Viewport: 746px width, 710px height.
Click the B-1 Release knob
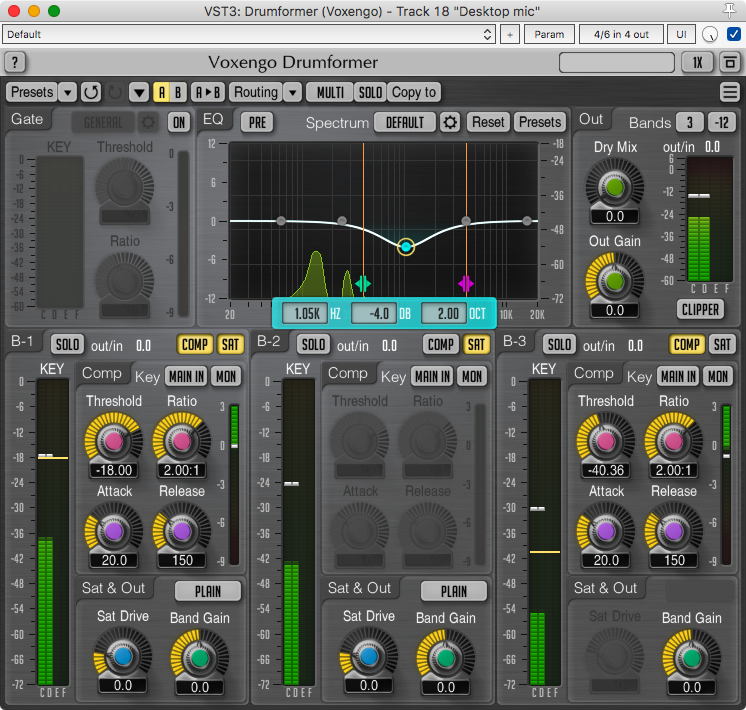[x=182, y=531]
